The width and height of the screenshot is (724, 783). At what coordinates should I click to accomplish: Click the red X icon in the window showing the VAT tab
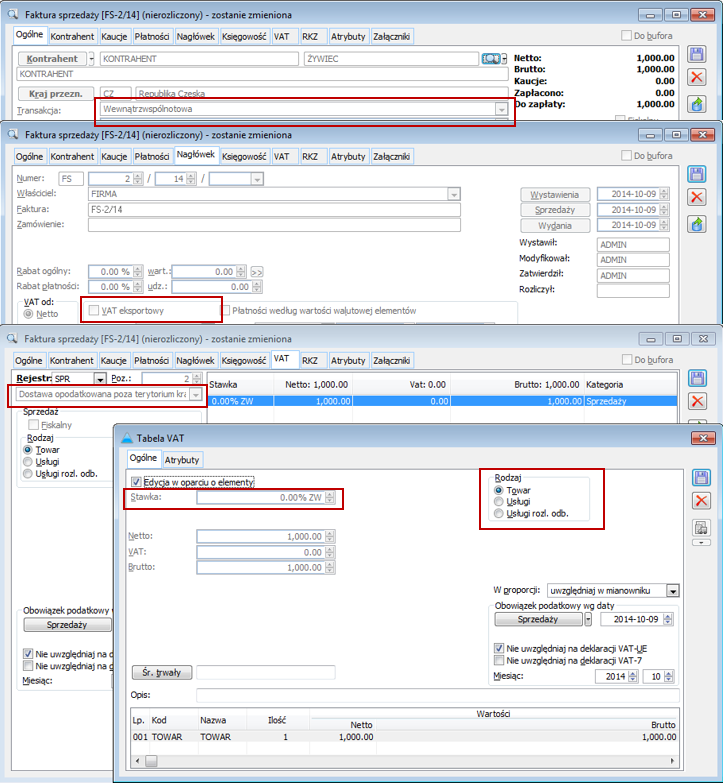pos(697,401)
